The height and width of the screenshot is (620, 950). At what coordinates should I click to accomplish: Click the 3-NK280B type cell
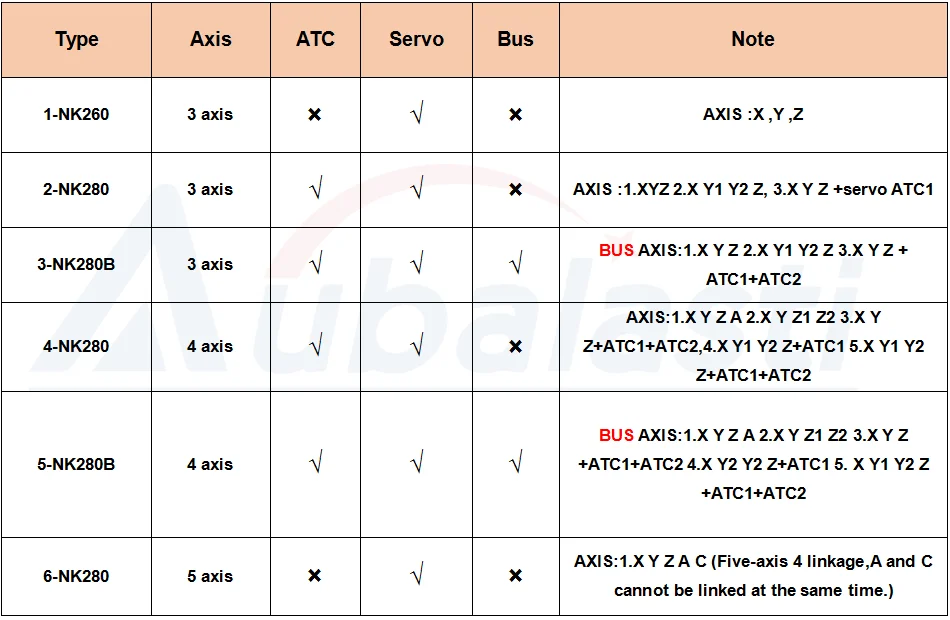(x=76, y=264)
